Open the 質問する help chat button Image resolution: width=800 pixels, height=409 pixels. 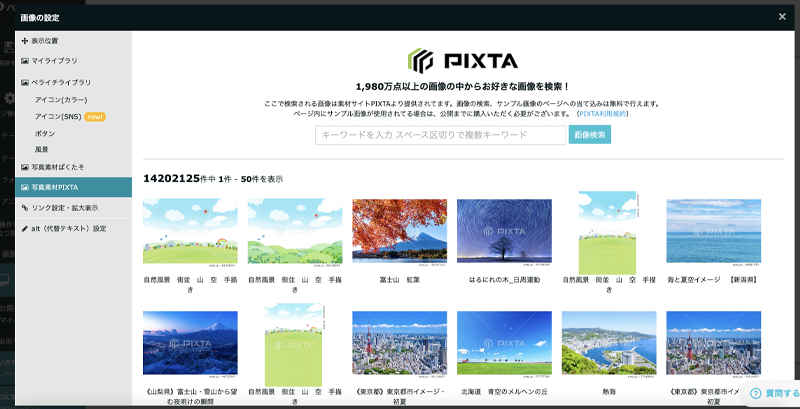click(x=772, y=394)
